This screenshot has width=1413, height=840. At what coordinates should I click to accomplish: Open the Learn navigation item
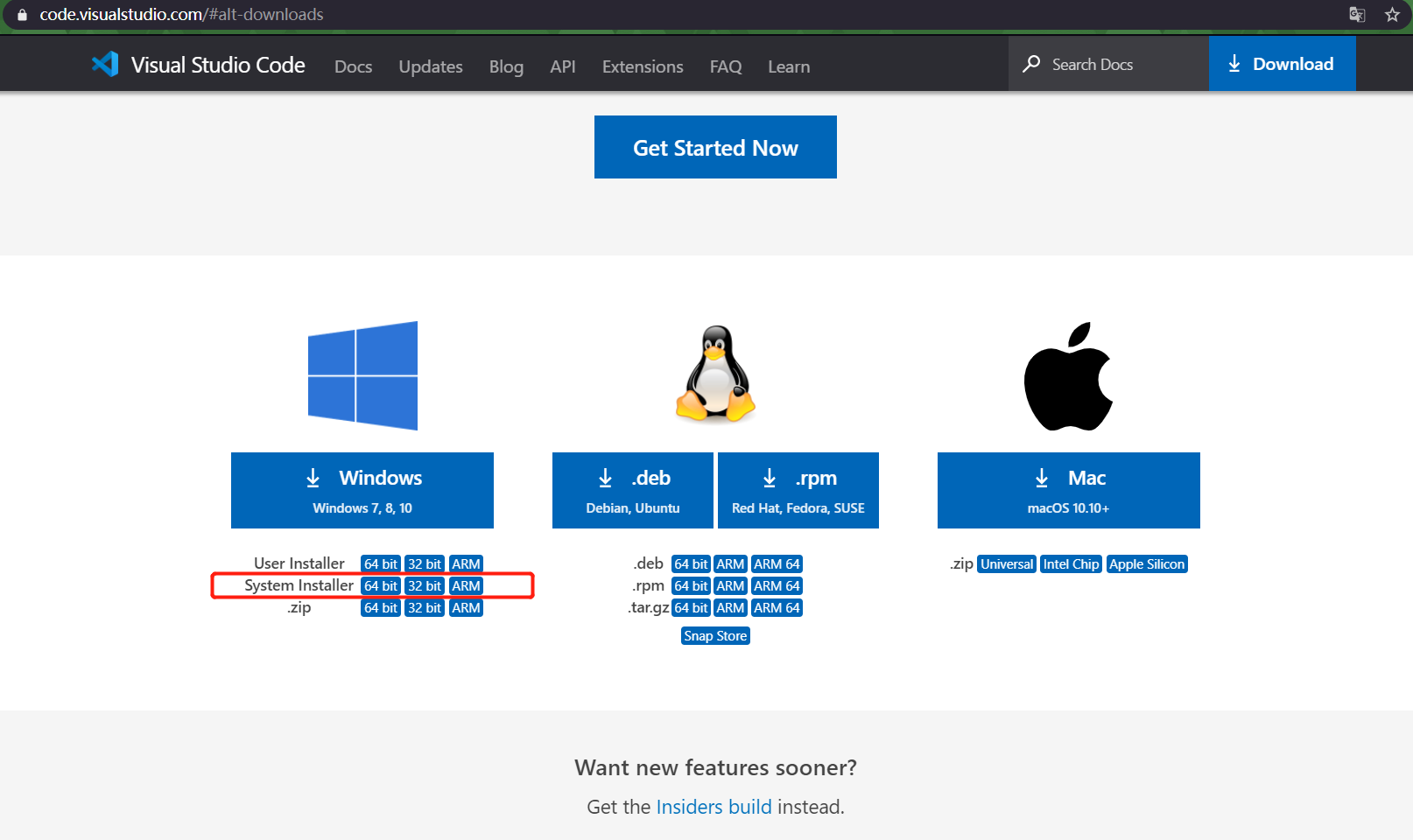point(789,66)
